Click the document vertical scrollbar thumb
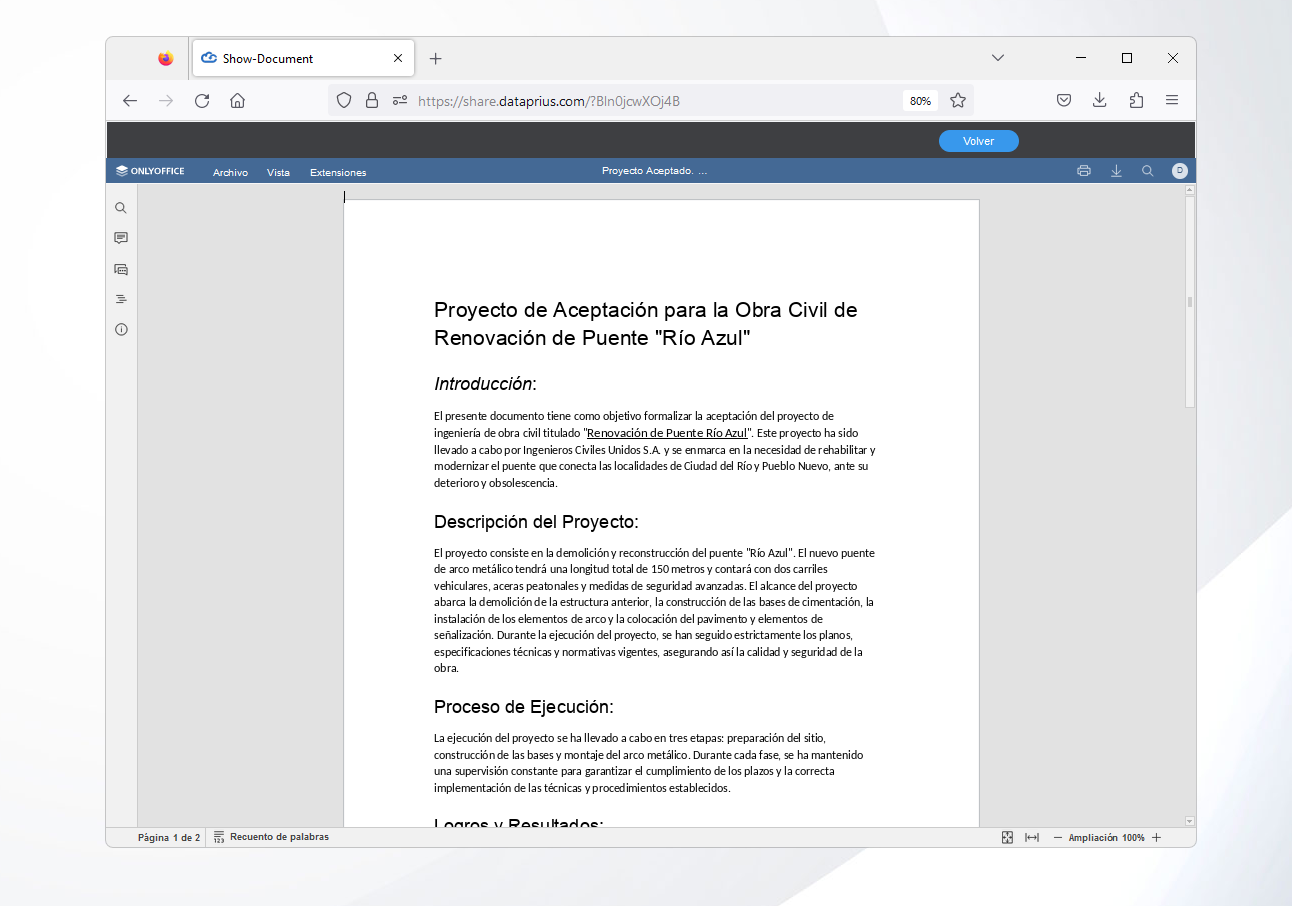This screenshot has height=906, width=1292. pyautogui.click(x=1190, y=302)
